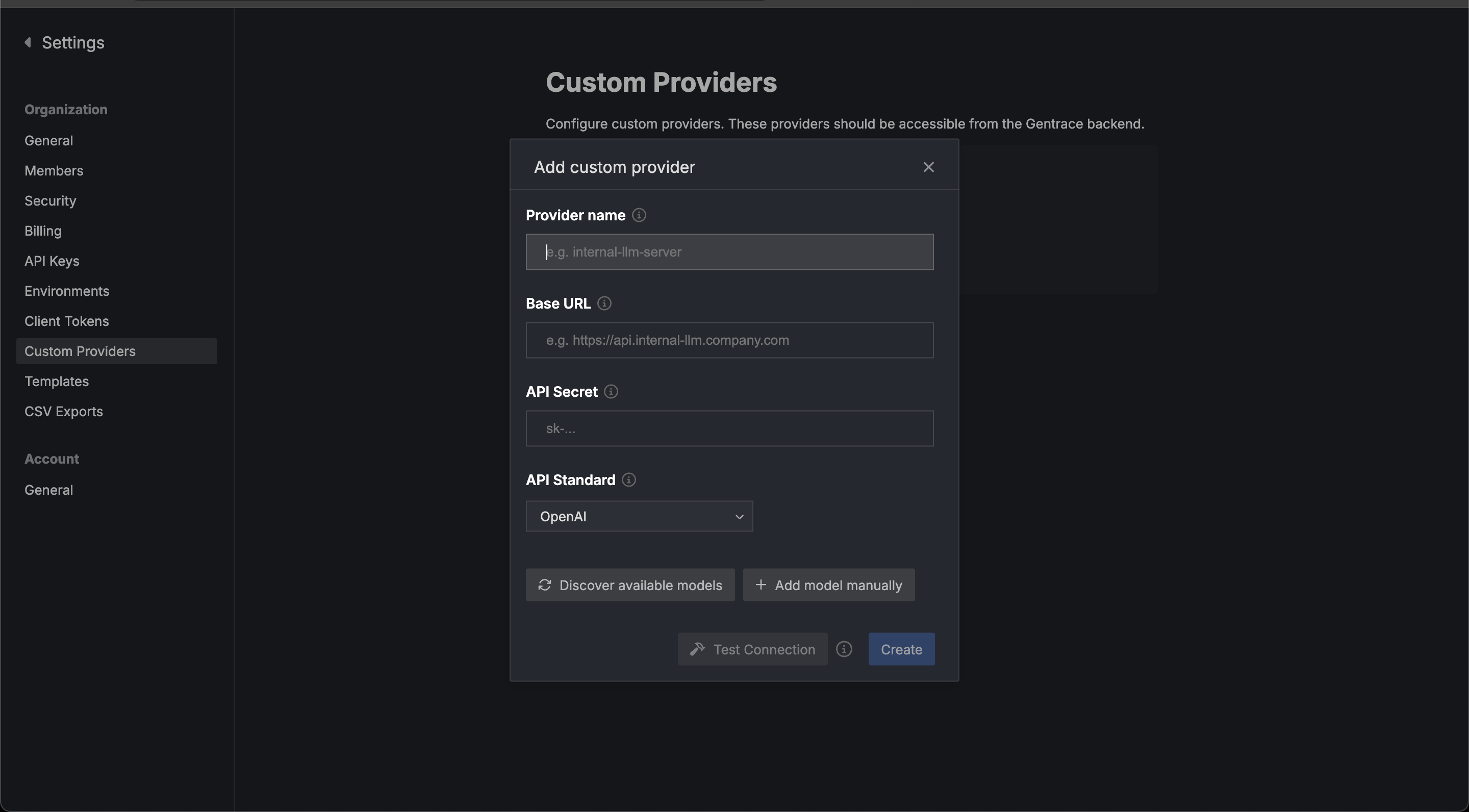Click the Test Connection button

751,648
